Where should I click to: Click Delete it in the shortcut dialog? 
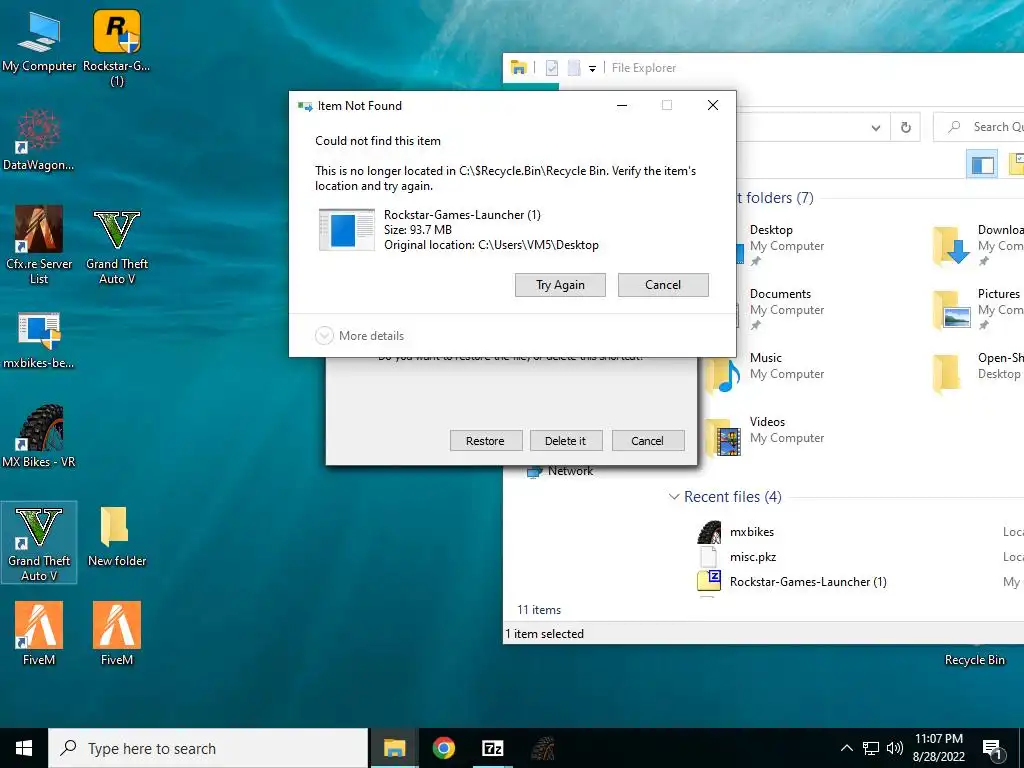[566, 441]
